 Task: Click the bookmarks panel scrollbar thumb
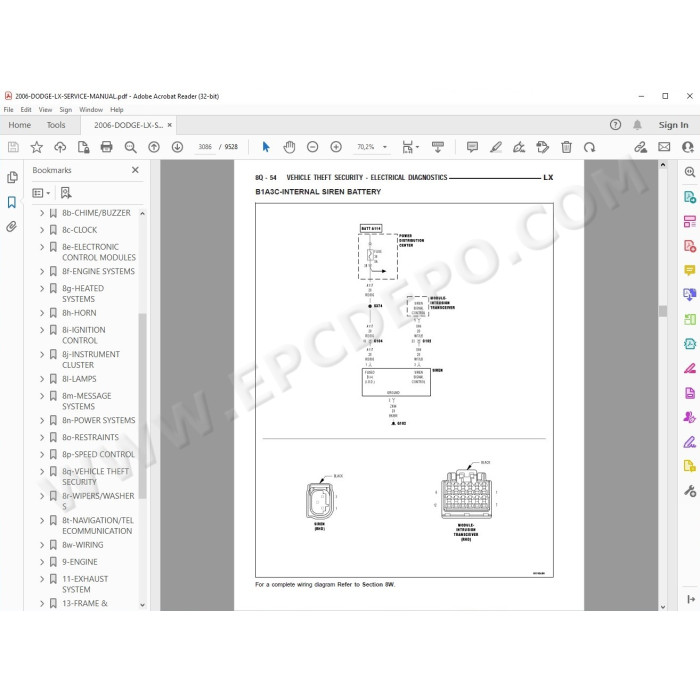[142, 406]
